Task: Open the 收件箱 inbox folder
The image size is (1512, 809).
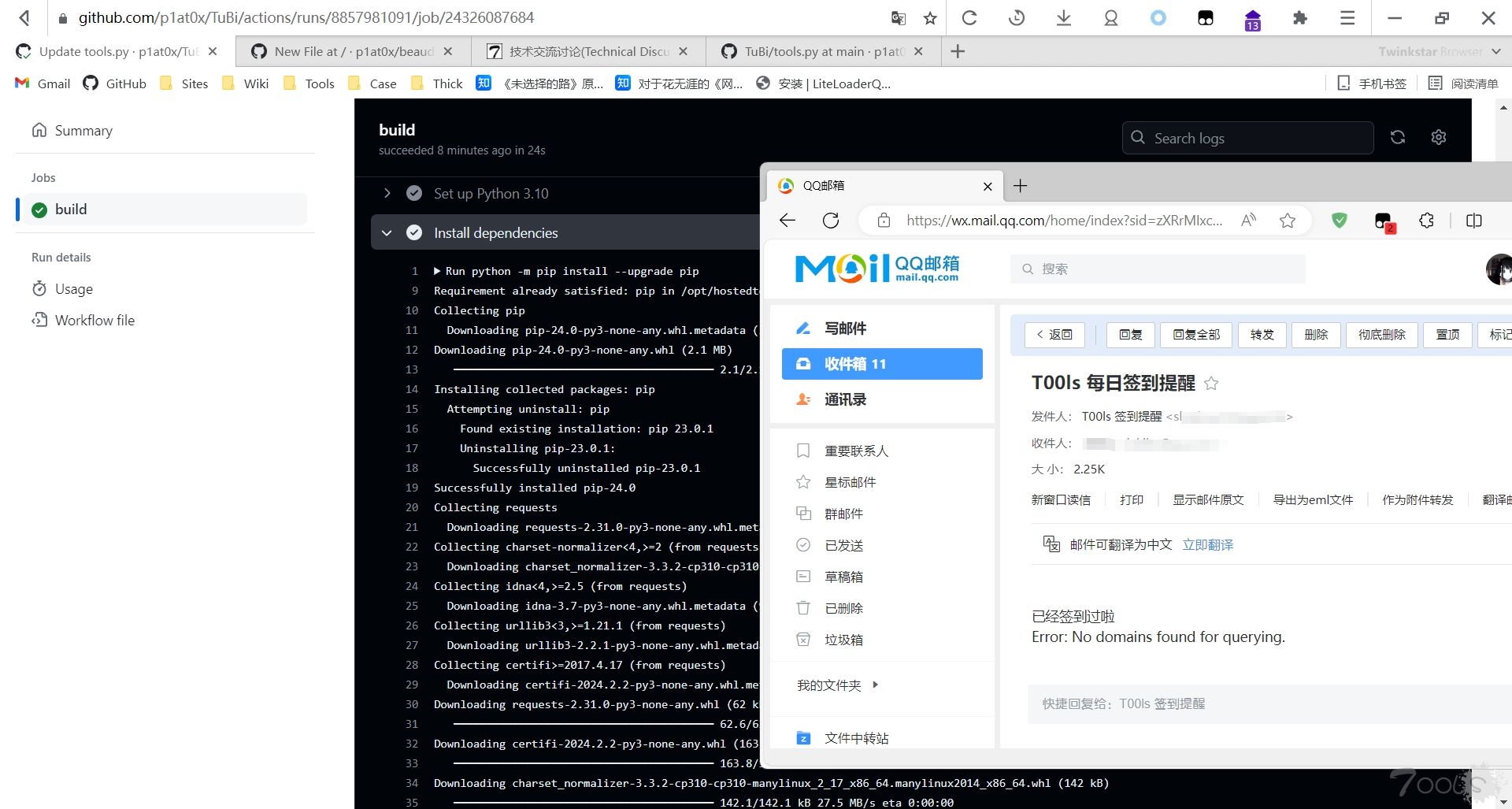Action: tap(882, 364)
